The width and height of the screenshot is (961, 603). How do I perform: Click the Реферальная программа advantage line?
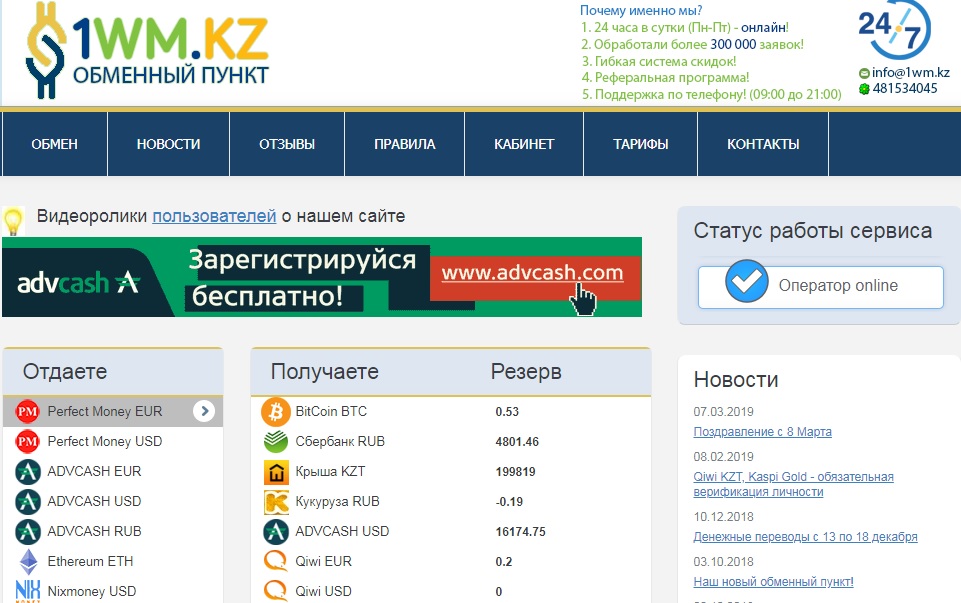click(666, 77)
